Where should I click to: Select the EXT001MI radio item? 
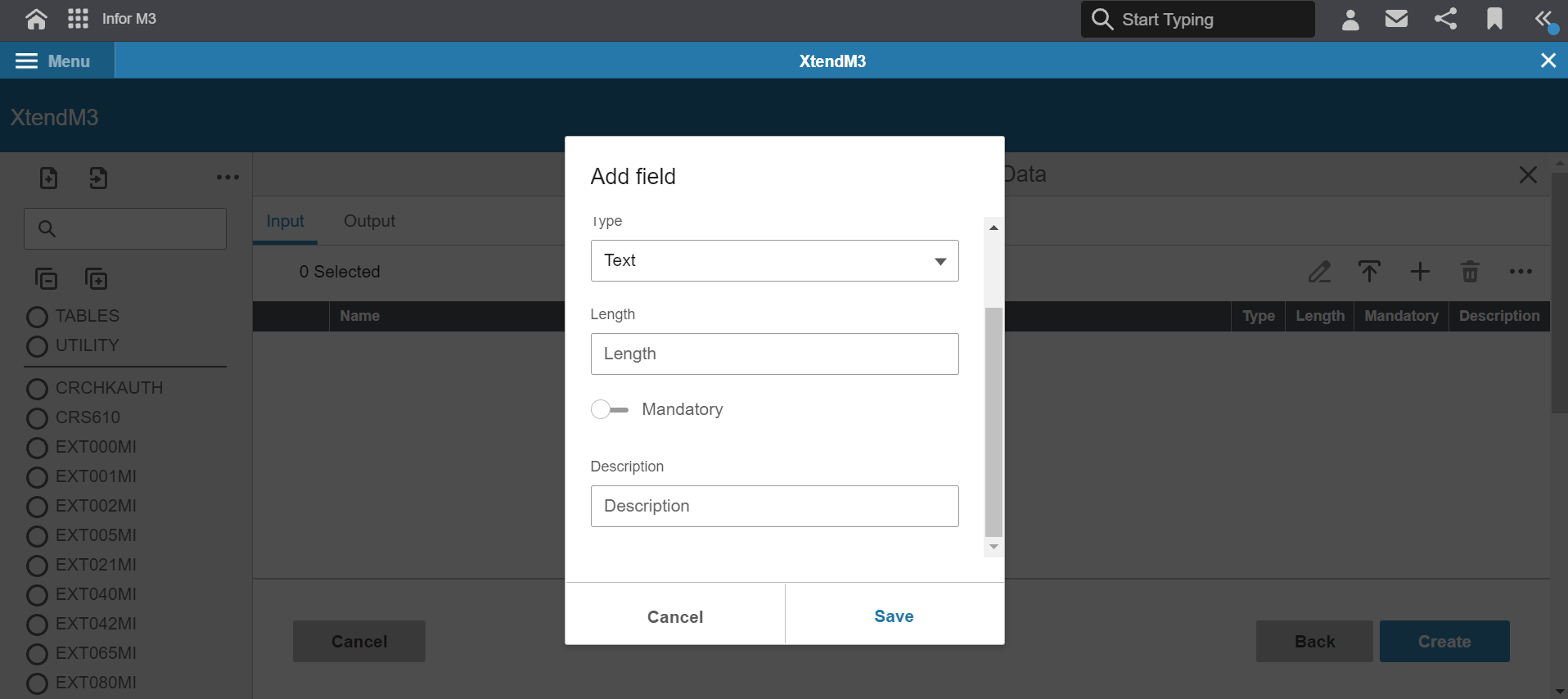pos(37,477)
